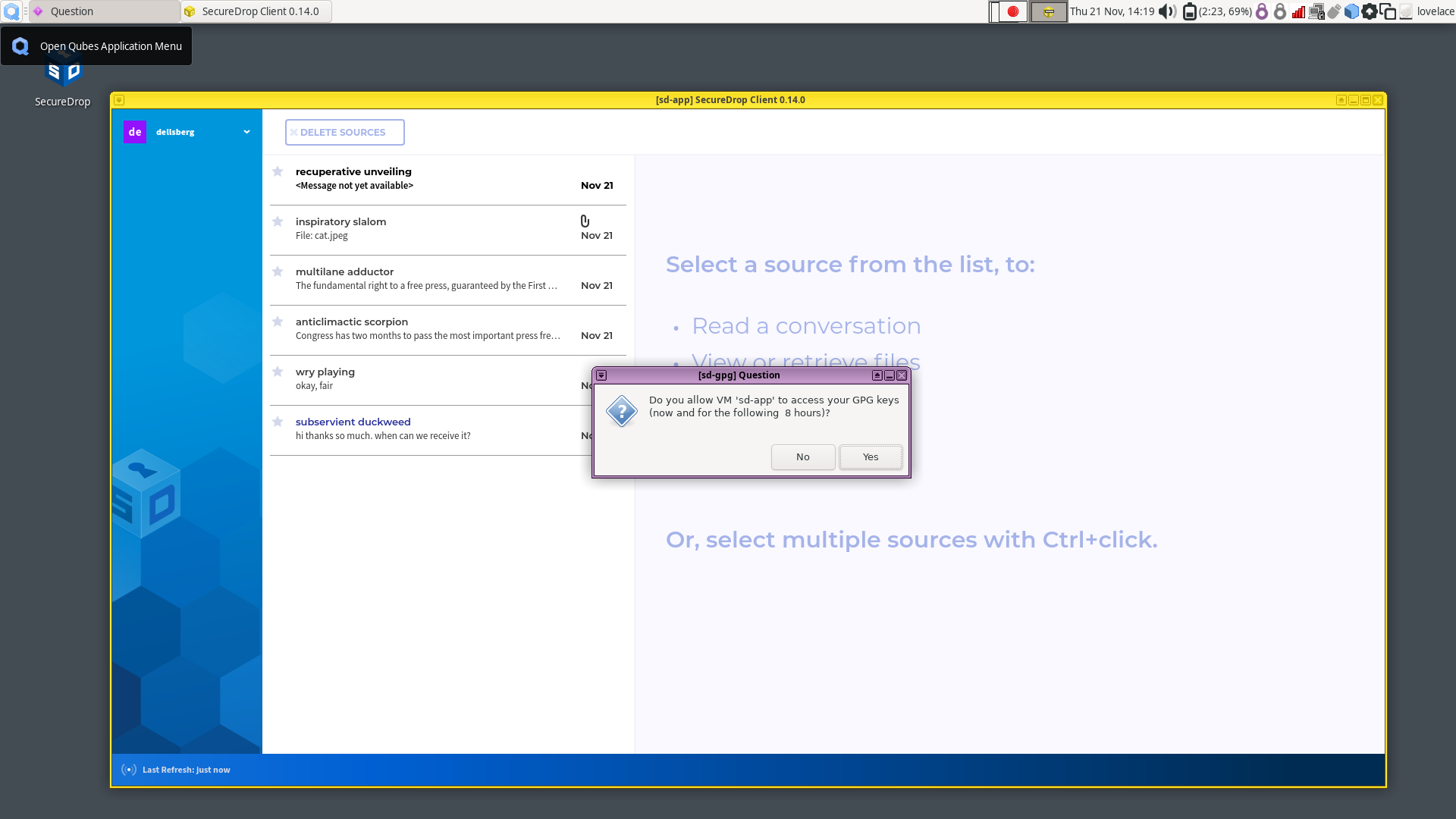Screen dimensions: 1456x819
Task: Switch to the Question taskbar item
Action: [105, 11]
